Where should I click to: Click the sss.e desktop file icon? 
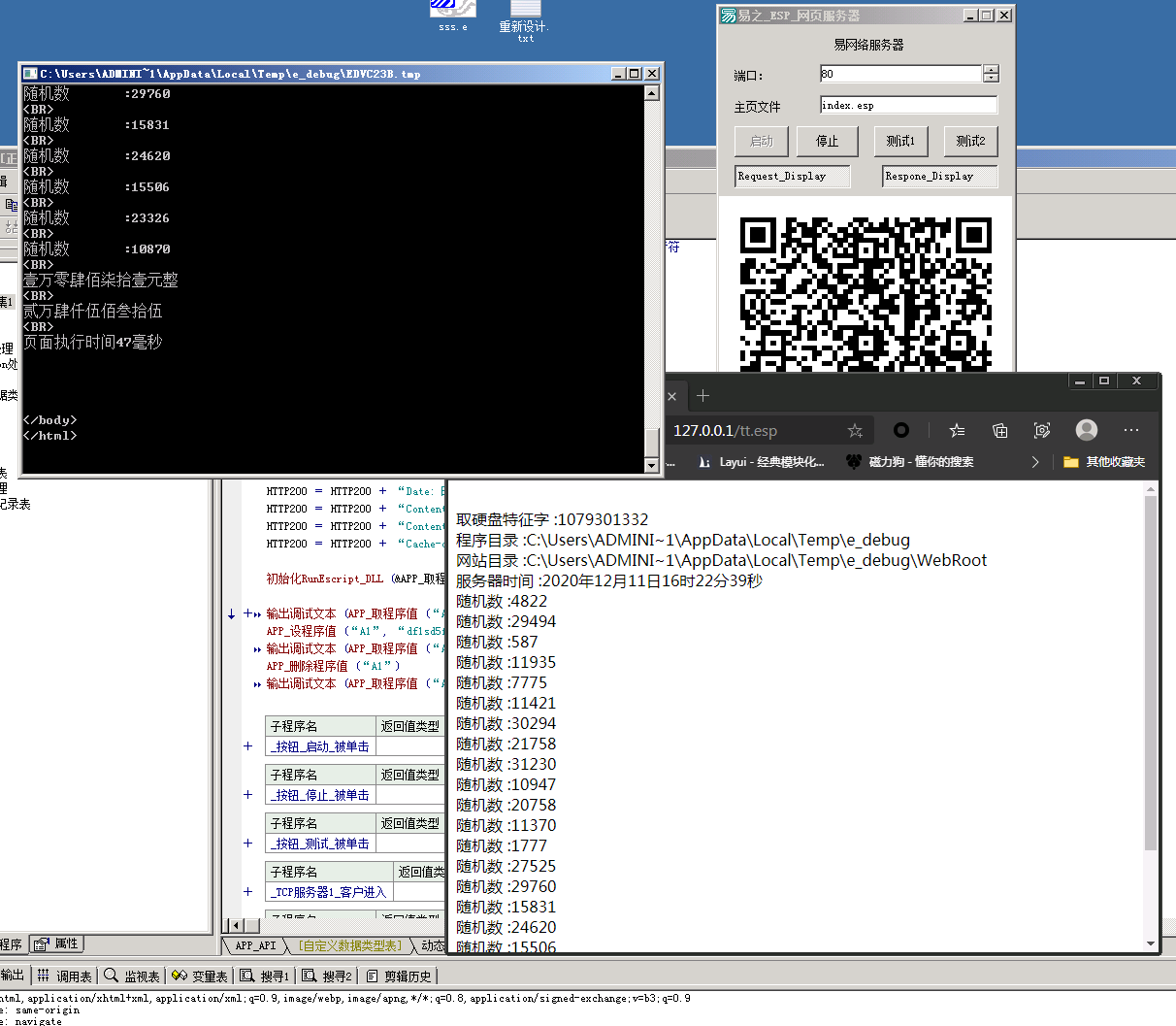coord(452,15)
